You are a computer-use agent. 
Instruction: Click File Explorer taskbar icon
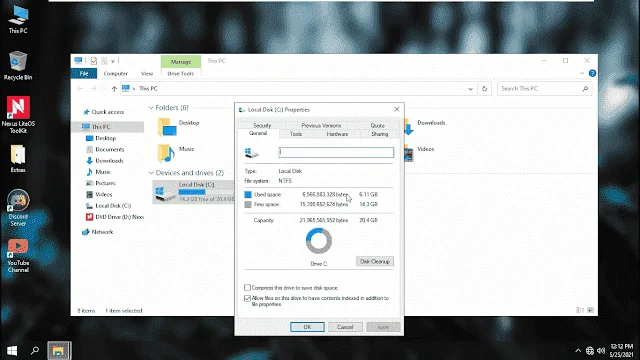(x=58, y=350)
